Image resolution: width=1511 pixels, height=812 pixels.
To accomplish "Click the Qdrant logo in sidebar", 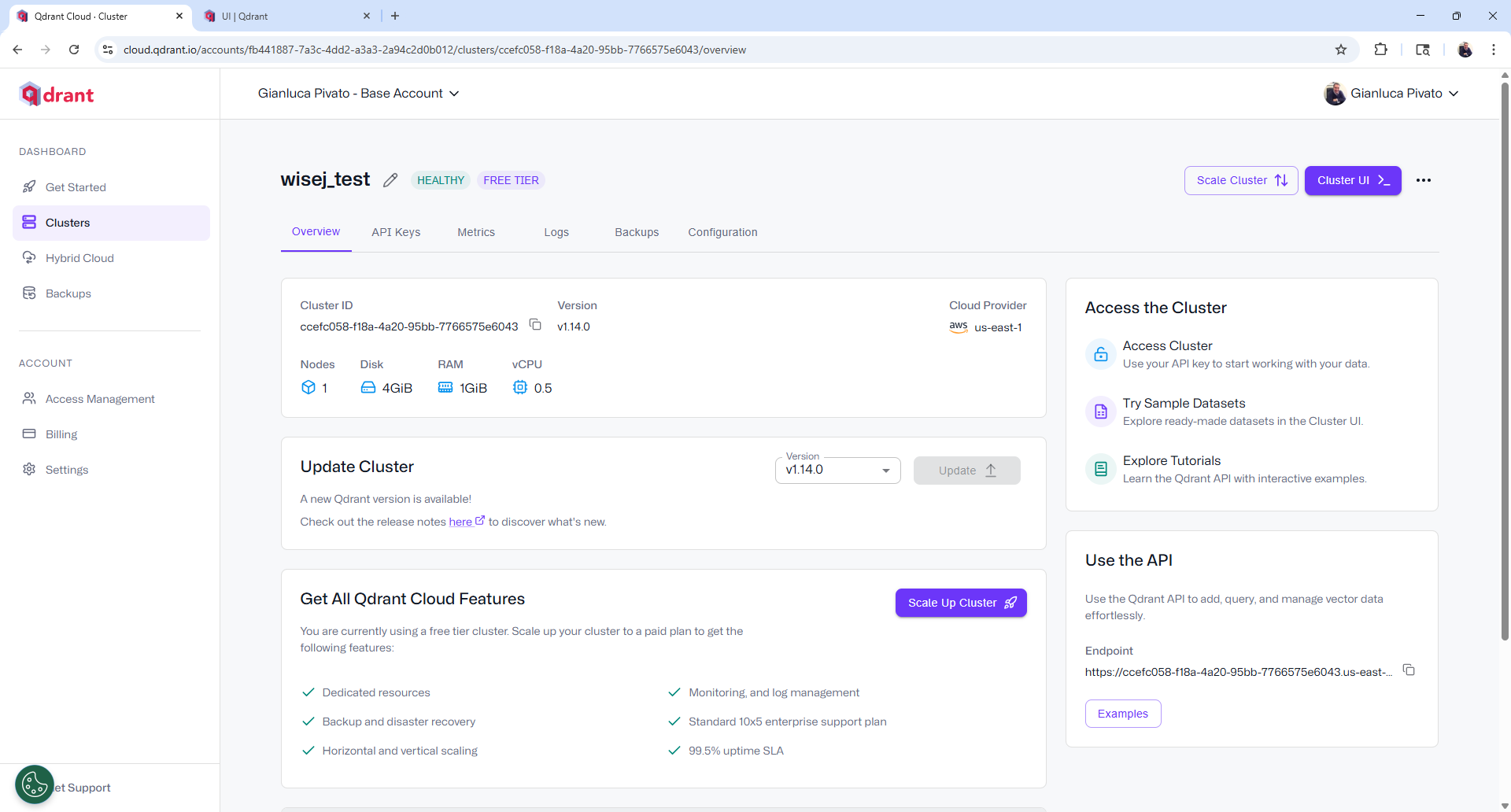I will pos(57,94).
